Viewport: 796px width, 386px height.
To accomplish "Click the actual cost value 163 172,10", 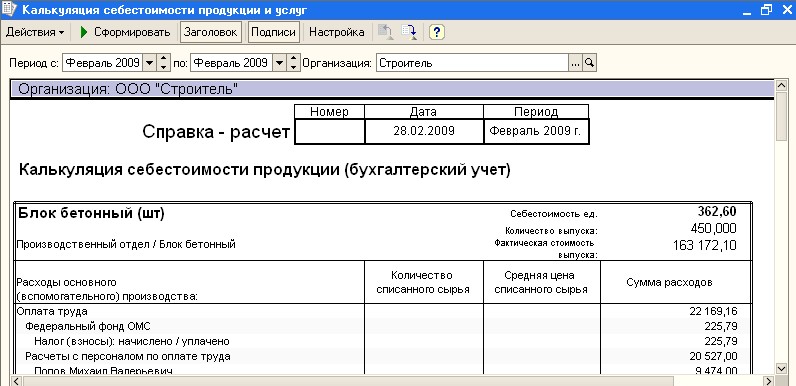I will click(x=705, y=245).
